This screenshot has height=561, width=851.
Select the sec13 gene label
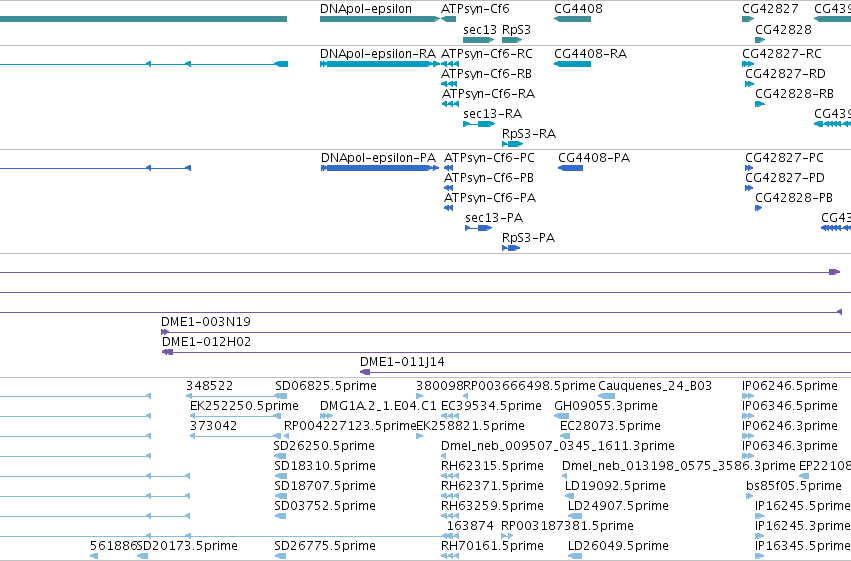coord(480,29)
